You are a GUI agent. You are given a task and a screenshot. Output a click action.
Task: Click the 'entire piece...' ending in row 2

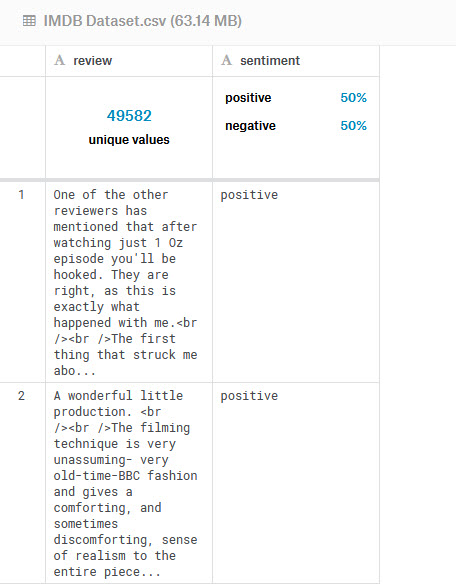(107, 572)
